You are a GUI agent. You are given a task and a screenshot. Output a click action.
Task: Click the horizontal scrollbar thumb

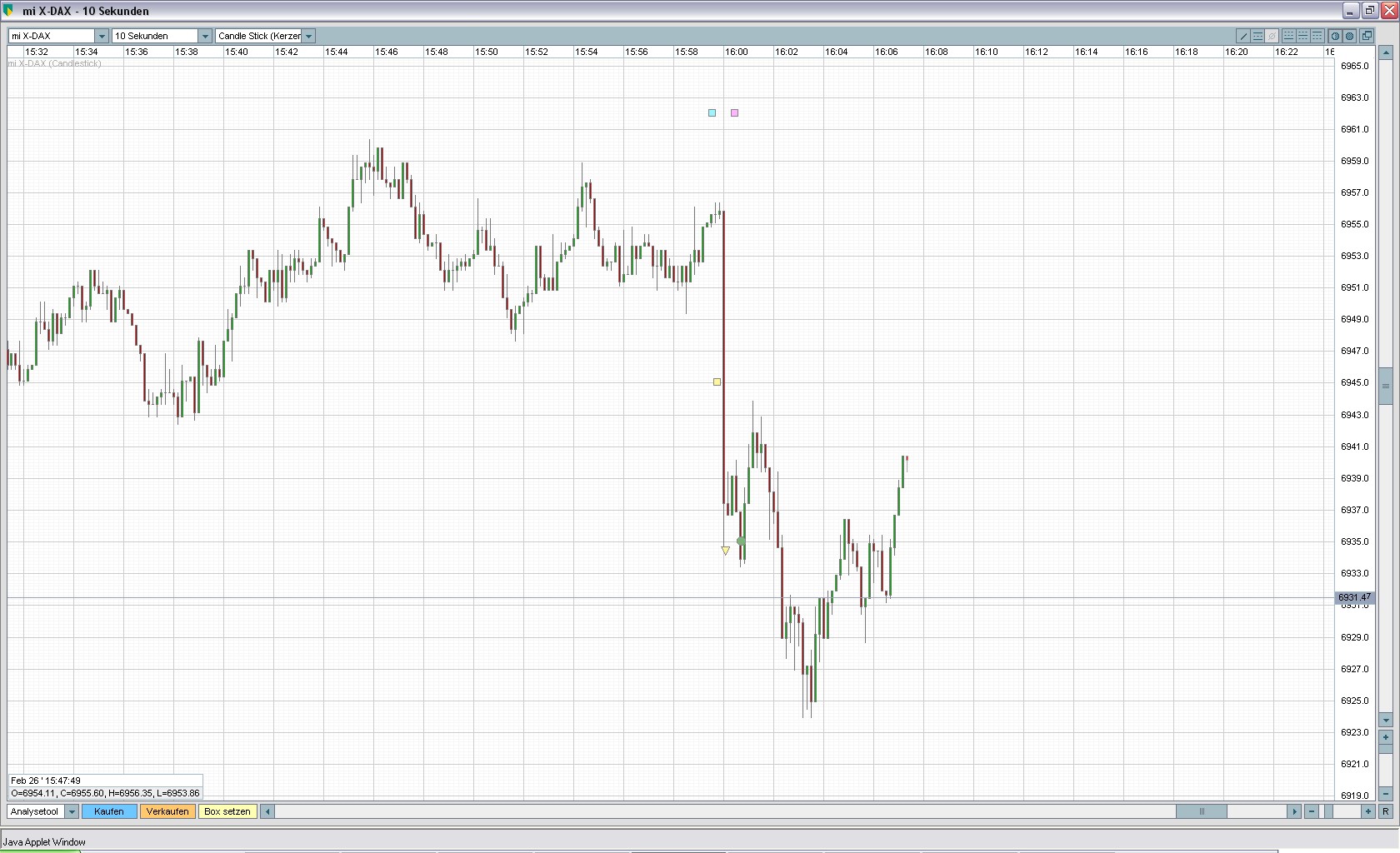pyautogui.click(x=1201, y=811)
